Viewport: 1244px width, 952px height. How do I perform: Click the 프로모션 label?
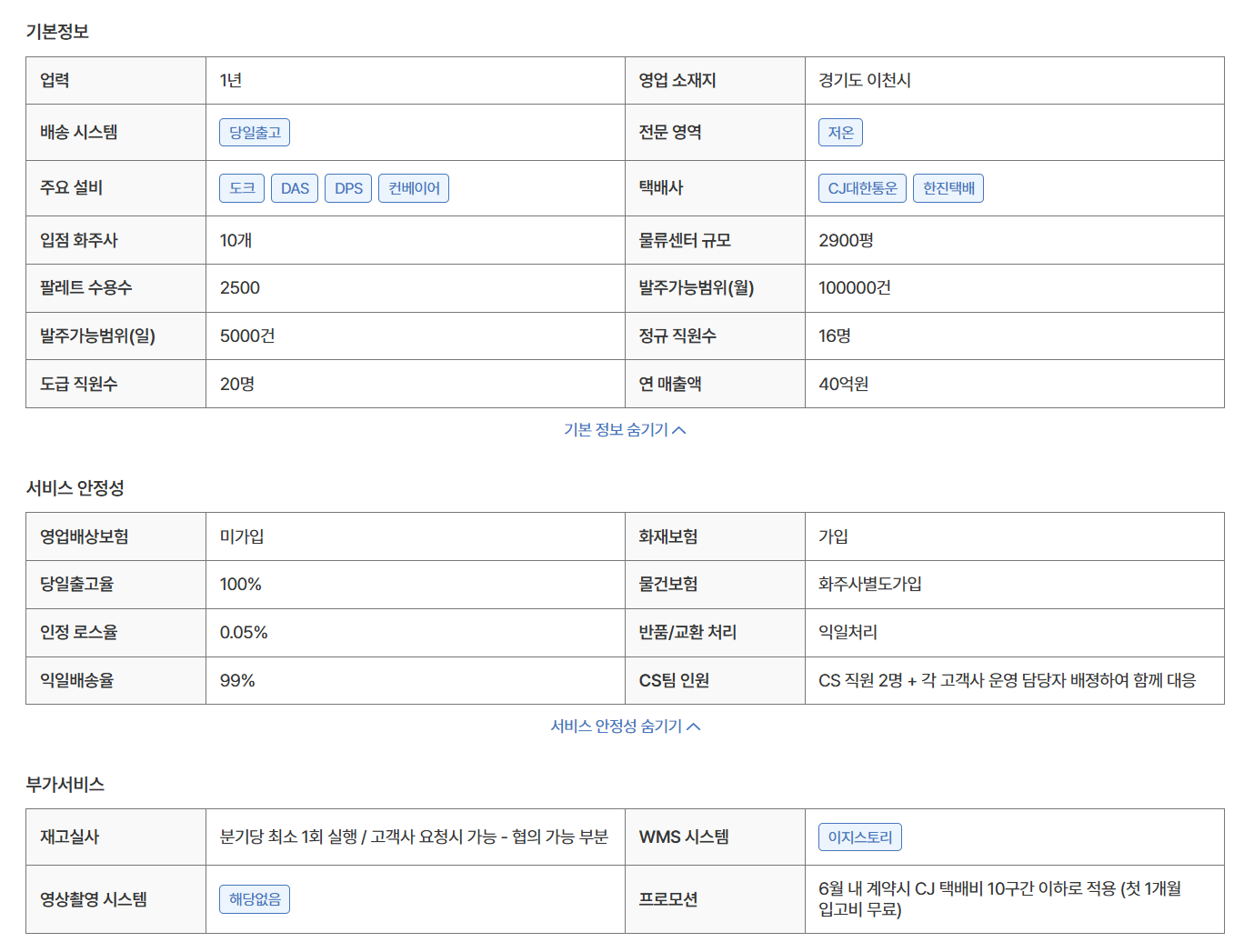tap(668, 899)
